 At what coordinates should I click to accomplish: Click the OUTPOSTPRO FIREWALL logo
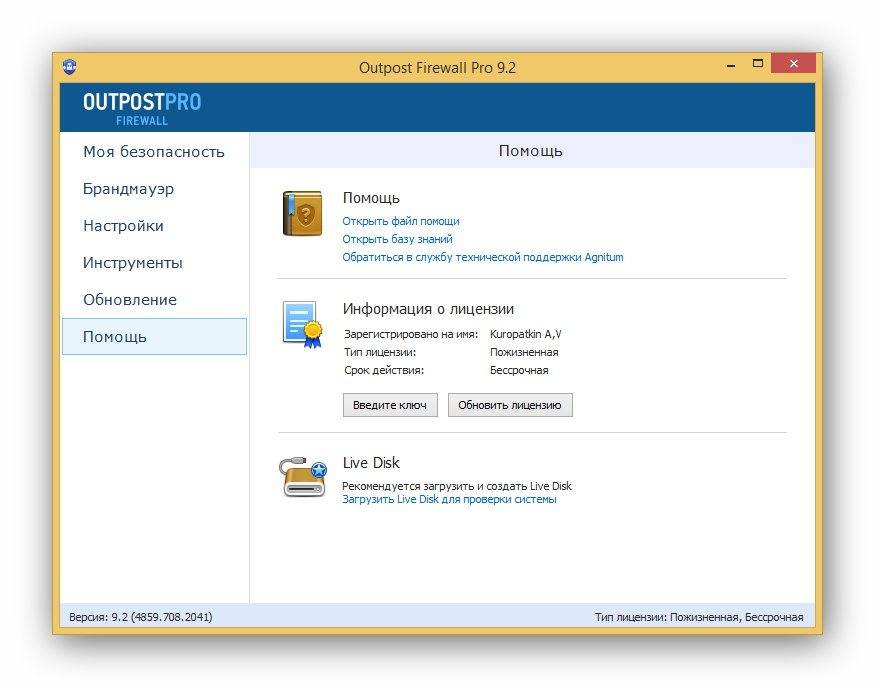142,108
